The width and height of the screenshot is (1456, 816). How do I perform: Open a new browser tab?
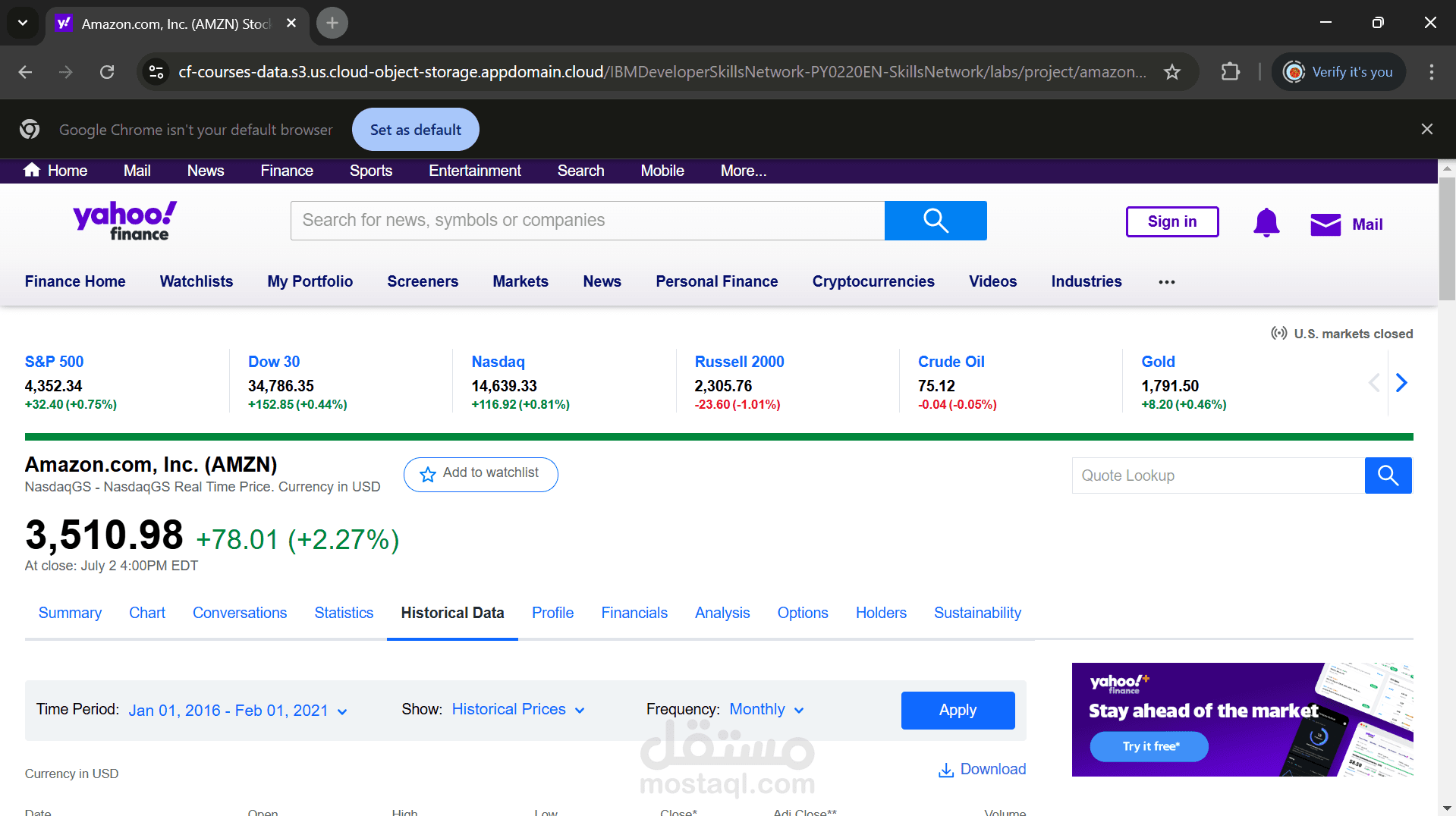click(332, 23)
